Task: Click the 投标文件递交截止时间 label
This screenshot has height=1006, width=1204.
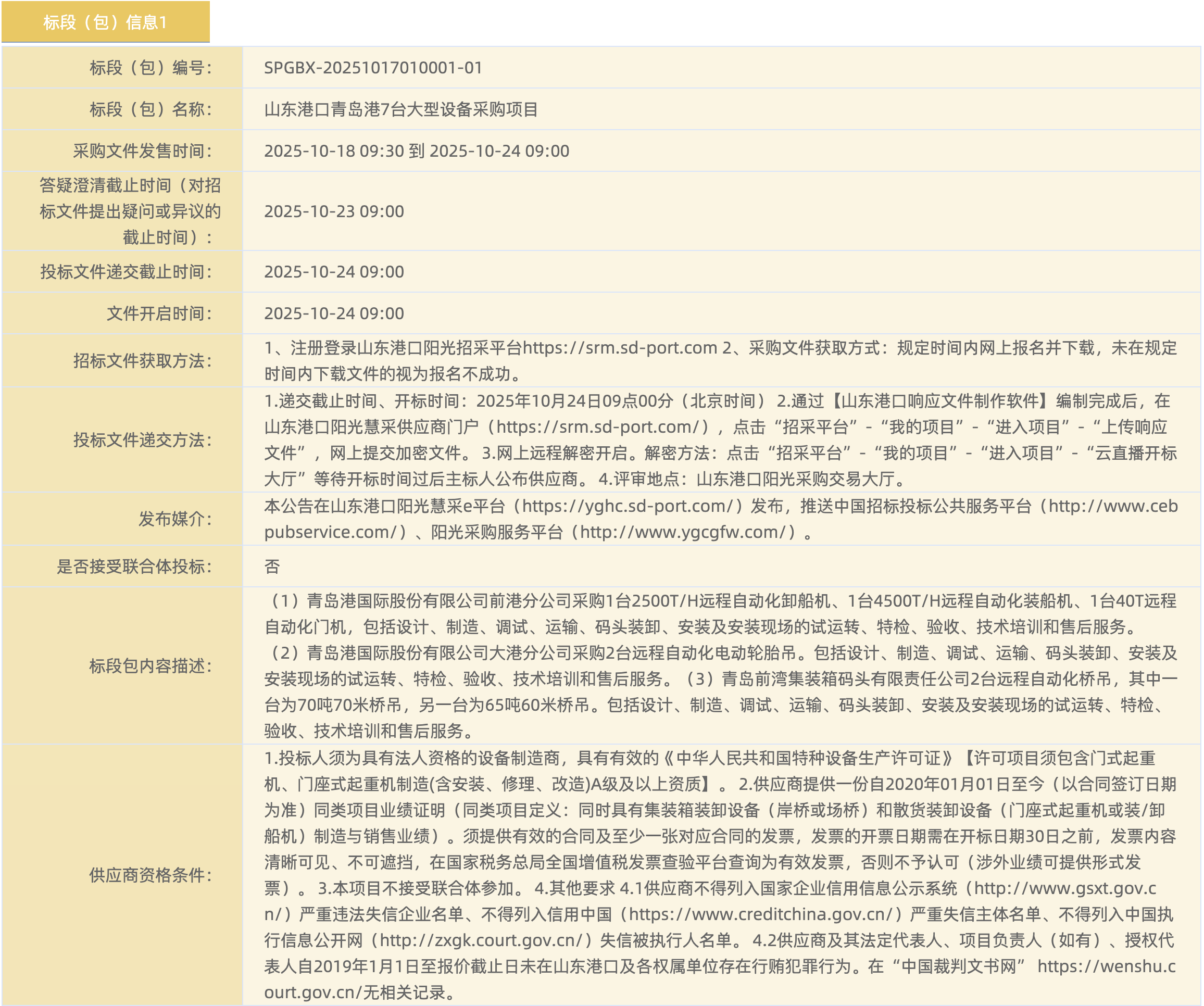Action: point(126,272)
